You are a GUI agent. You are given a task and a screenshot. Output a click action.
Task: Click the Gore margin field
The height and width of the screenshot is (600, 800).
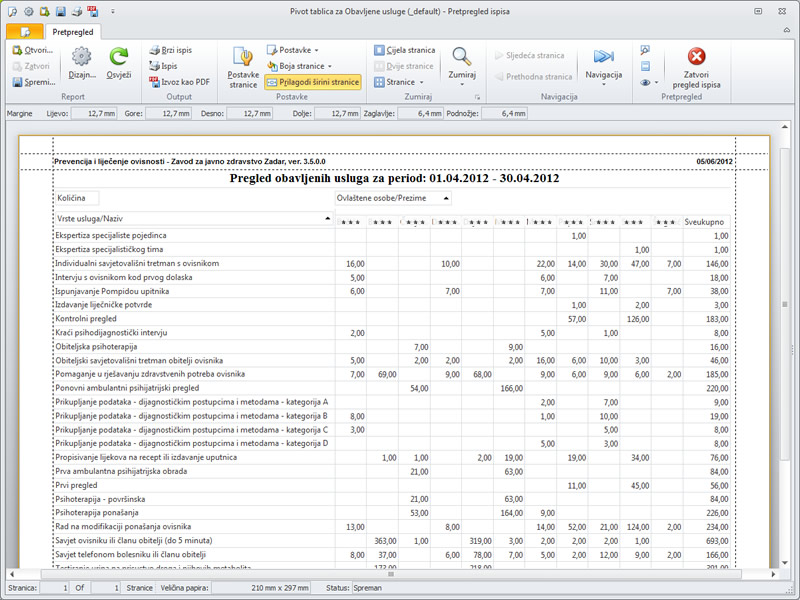click(x=168, y=113)
